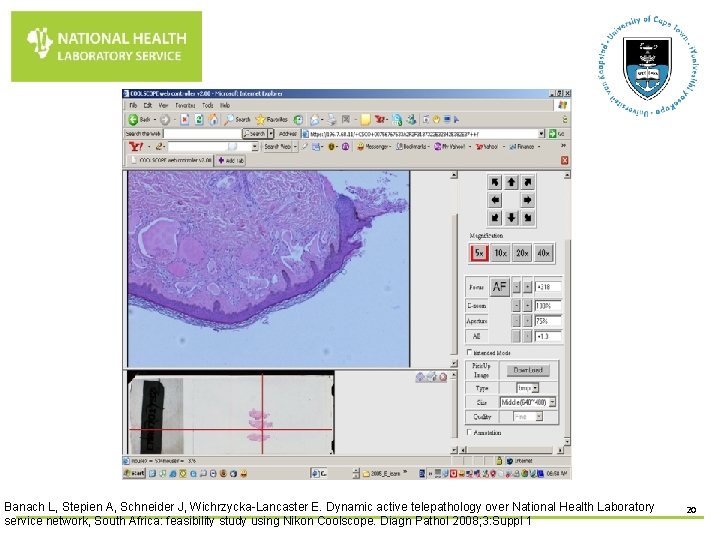Click the Mail toolbar icon
The height and width of the screenshot is (540, 720).
pyautogui.click(x=315, y=120)
